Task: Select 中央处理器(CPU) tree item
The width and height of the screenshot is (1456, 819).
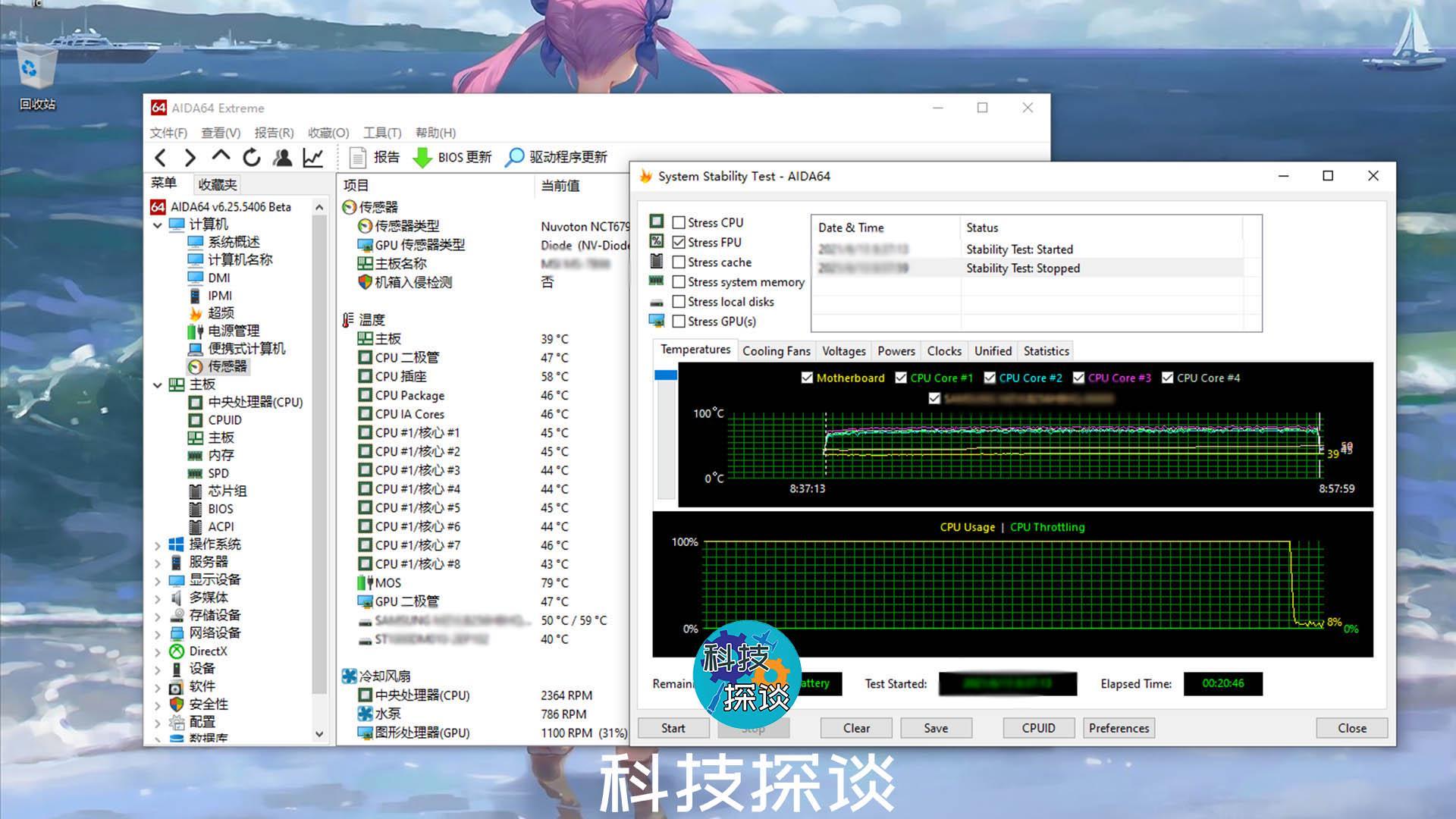Action: pyautogui.click(x=246, y=402)
